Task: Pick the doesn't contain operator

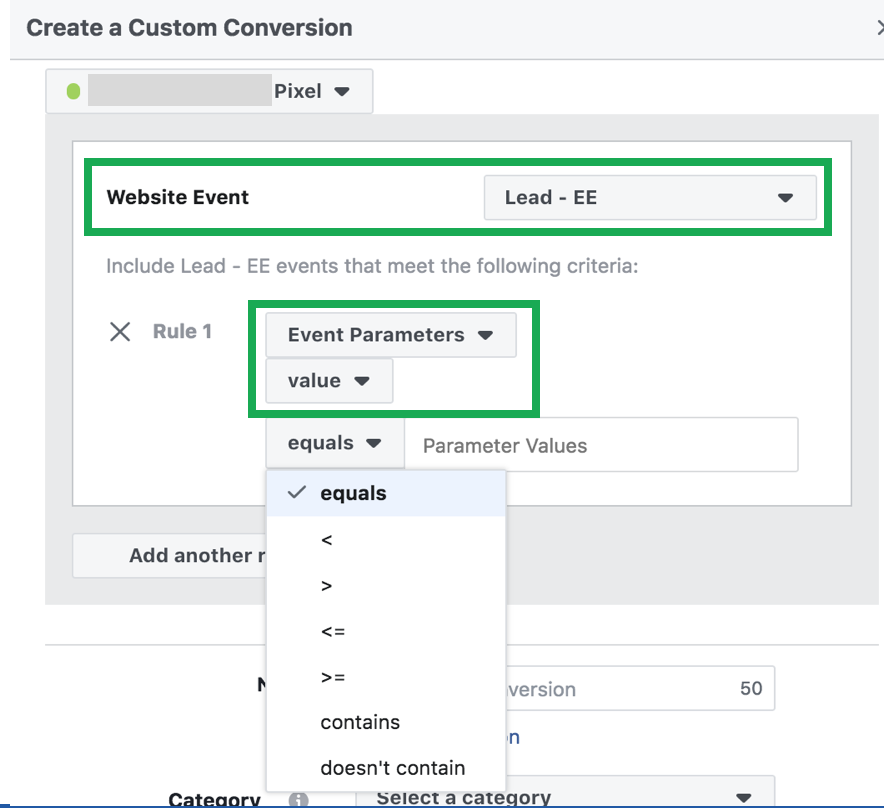Action: [x=392, y=768]
